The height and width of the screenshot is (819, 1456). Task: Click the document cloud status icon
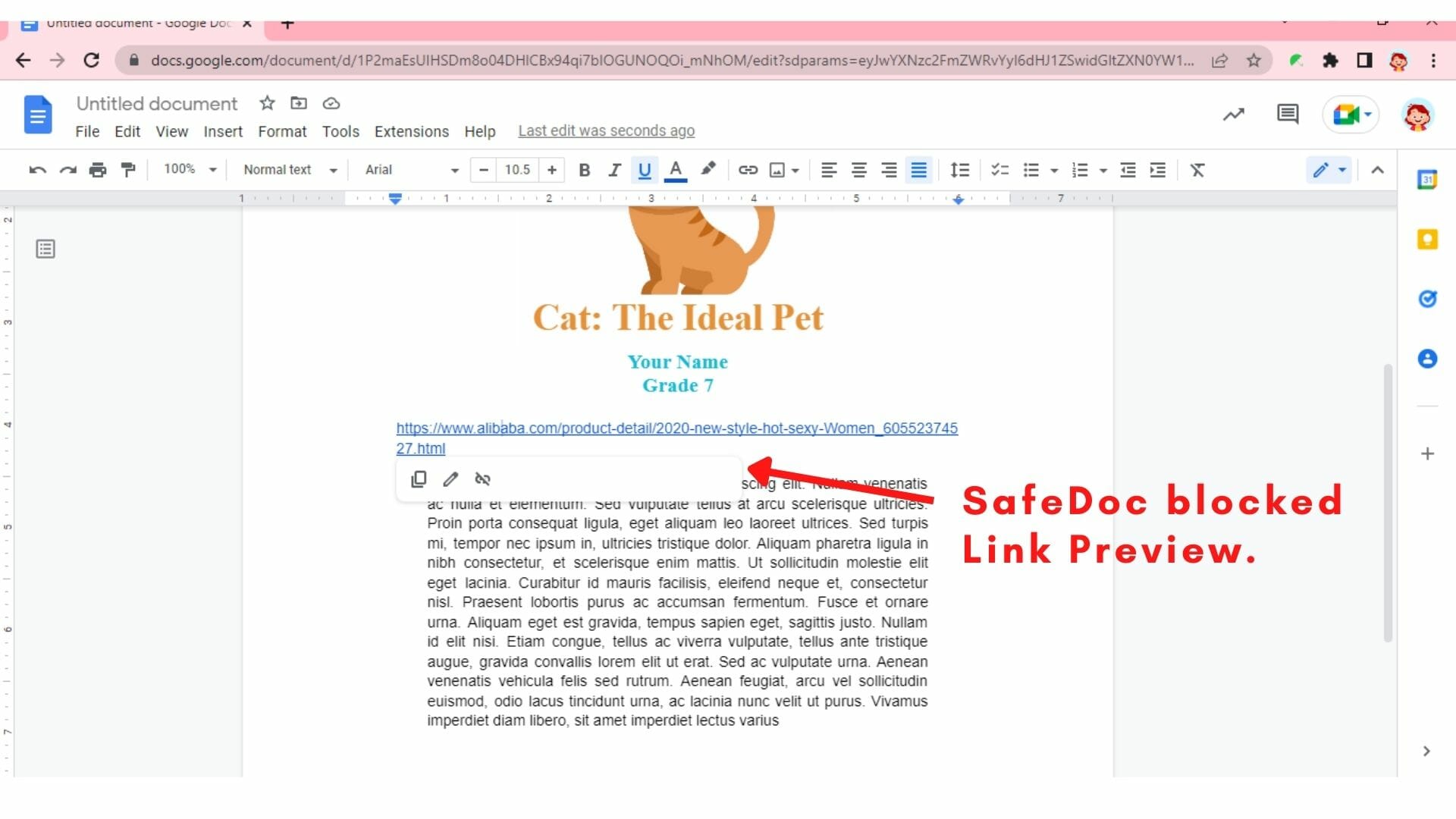tap(331, 103)
